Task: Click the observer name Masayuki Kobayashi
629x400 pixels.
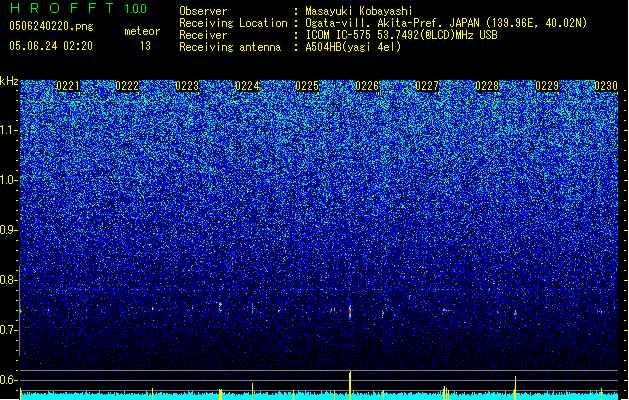Action: (359, 11)
